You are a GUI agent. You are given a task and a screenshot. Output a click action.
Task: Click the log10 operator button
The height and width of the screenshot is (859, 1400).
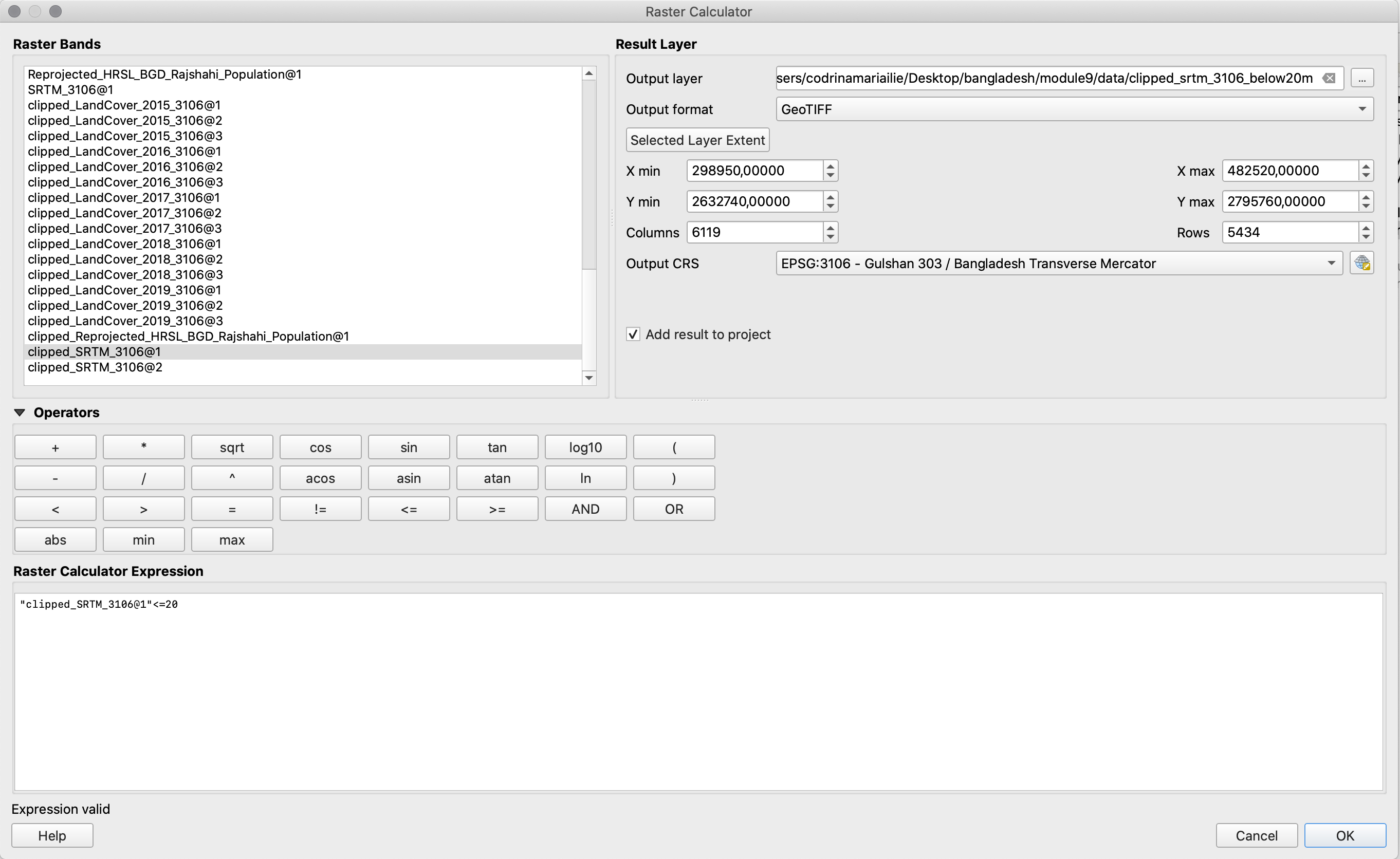[584, 447]
